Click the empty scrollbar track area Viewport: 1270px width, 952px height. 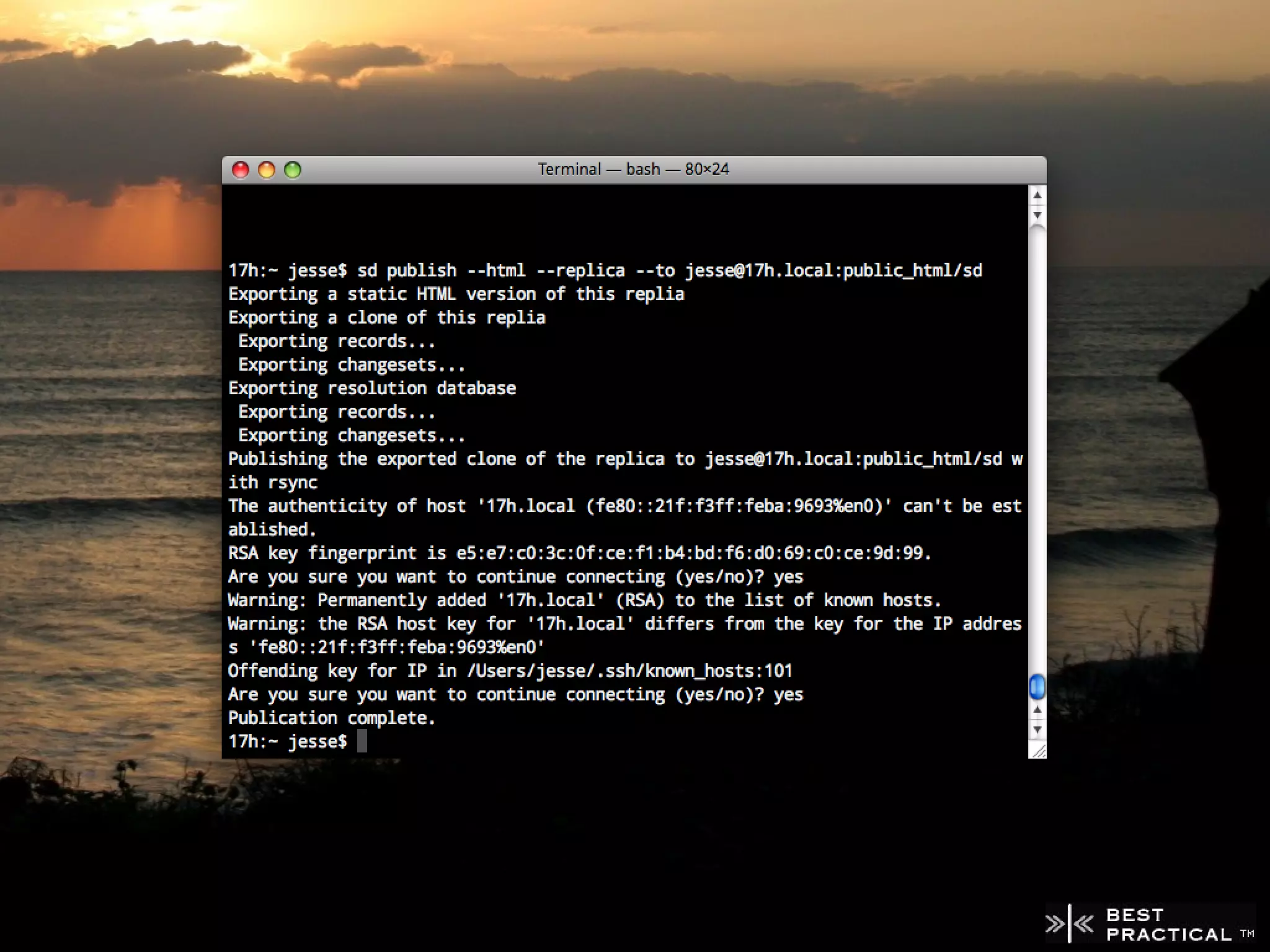pyautogui.click(x=1037, y=446)
